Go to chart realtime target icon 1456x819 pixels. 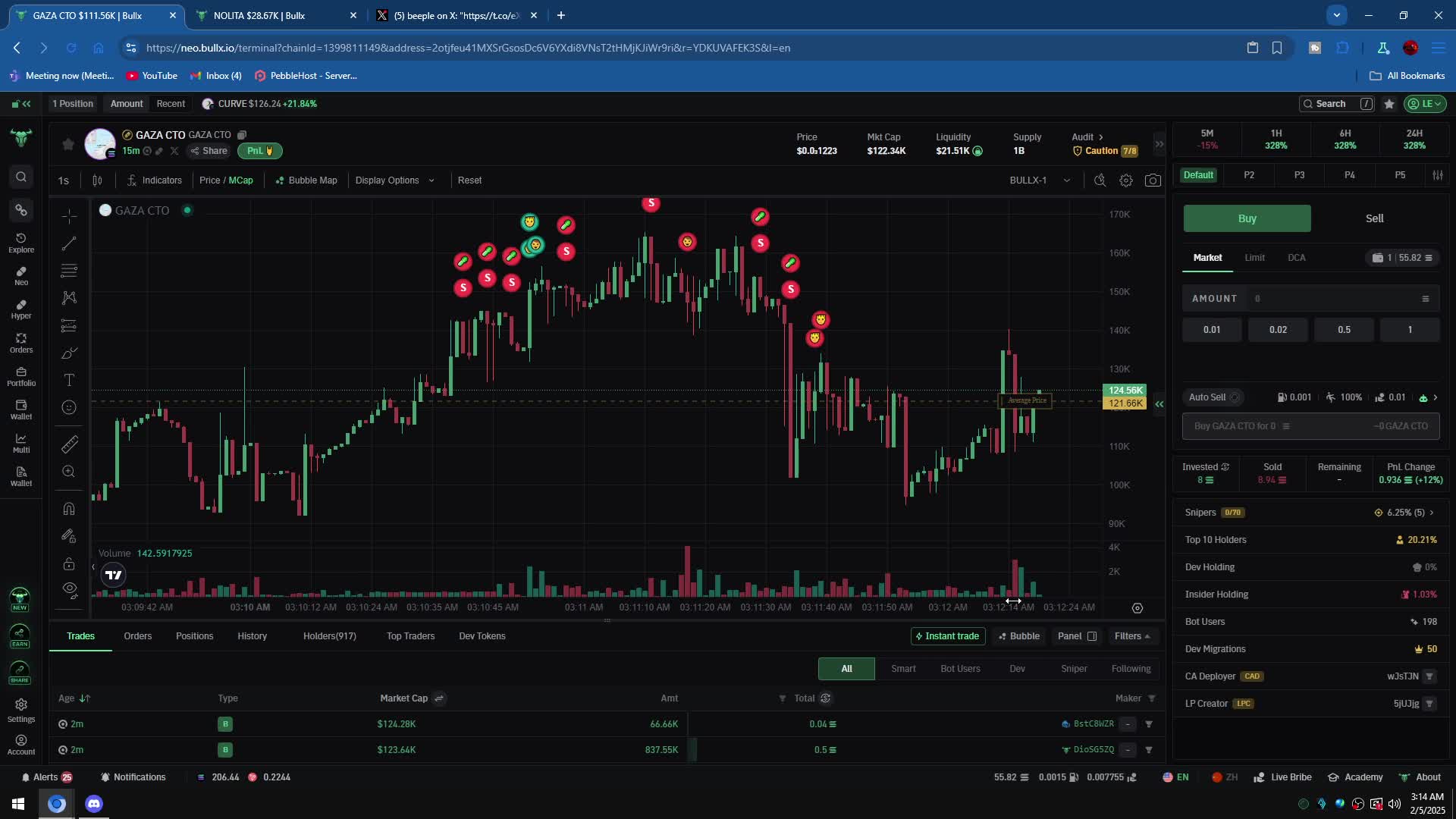click(1137, 608)
